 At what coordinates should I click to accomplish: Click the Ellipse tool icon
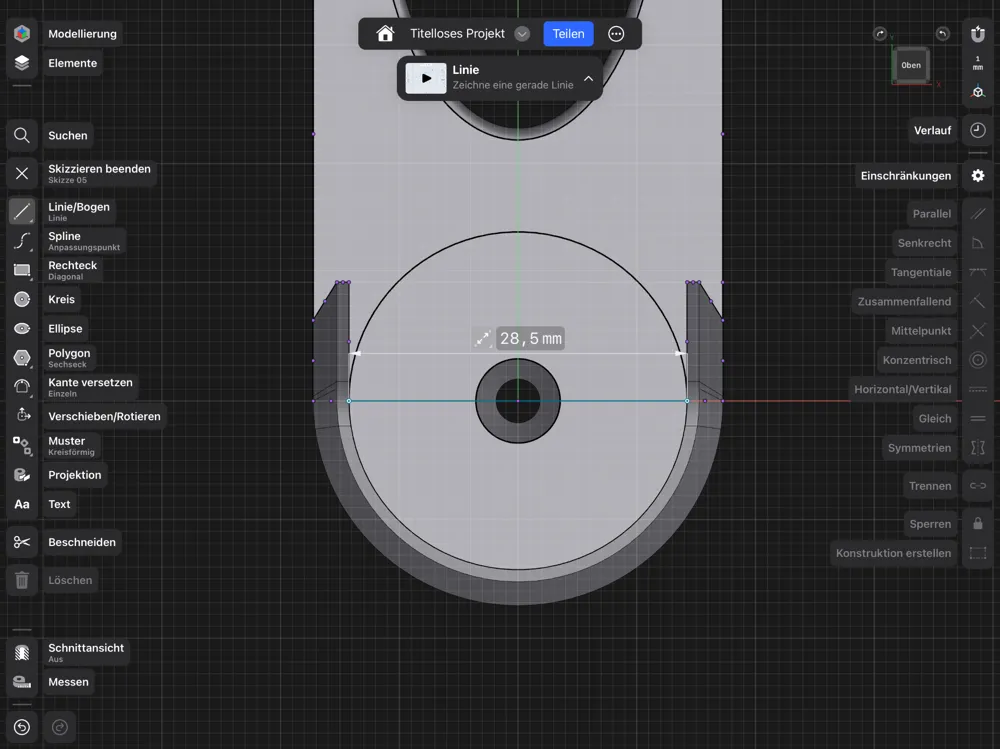pos(22,328)
